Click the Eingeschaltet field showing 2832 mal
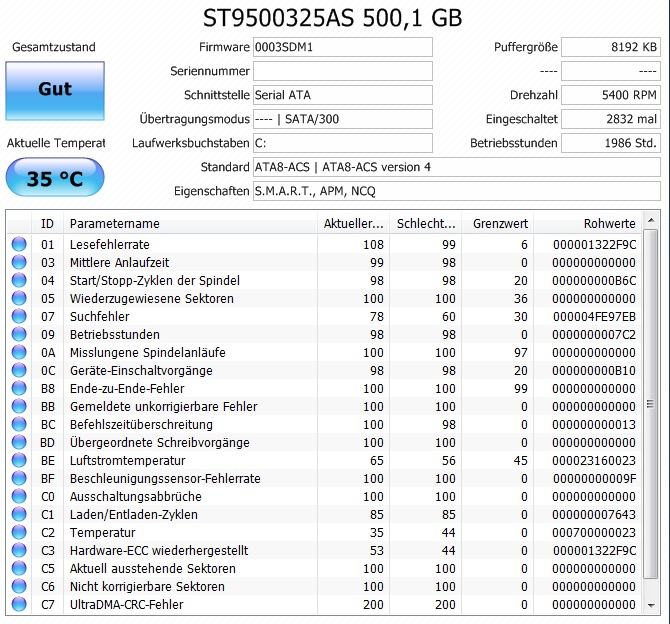 coord(611,119)
